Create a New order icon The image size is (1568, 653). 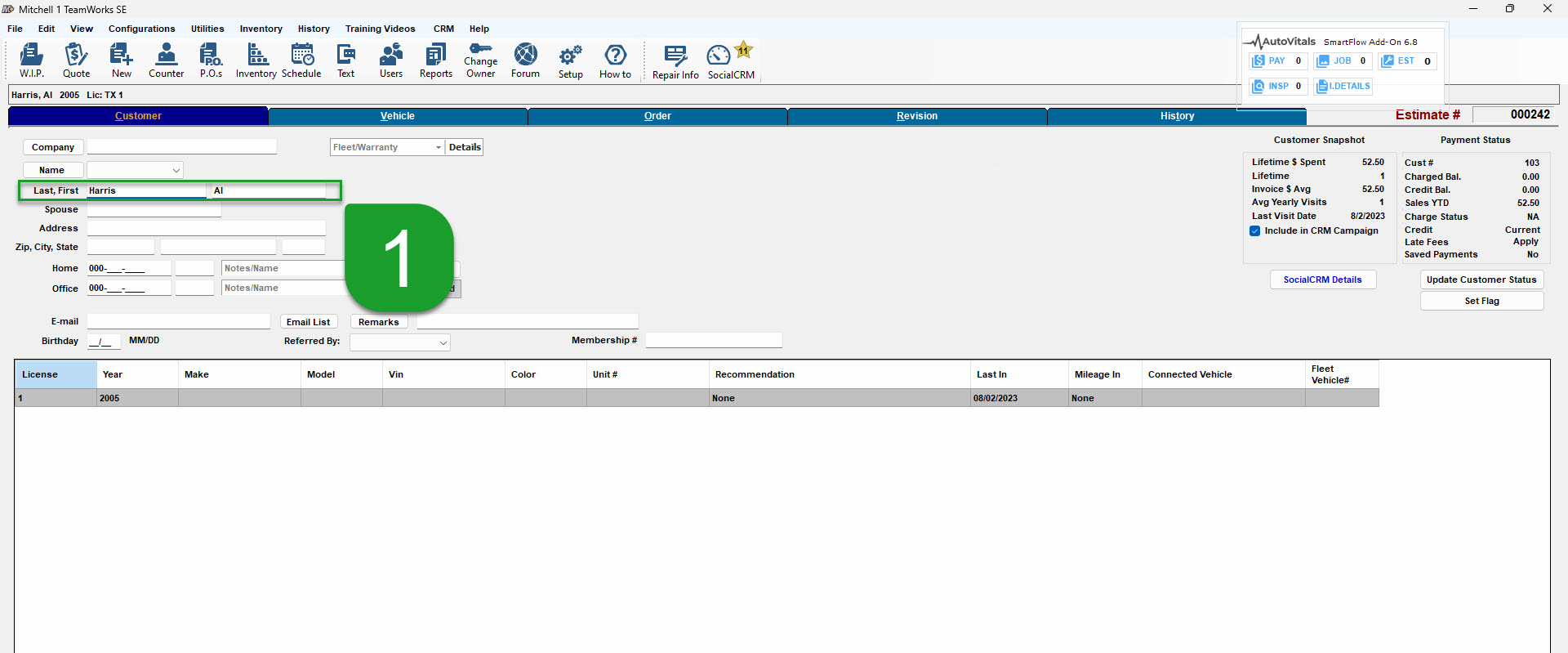click(x=121, y=60)
